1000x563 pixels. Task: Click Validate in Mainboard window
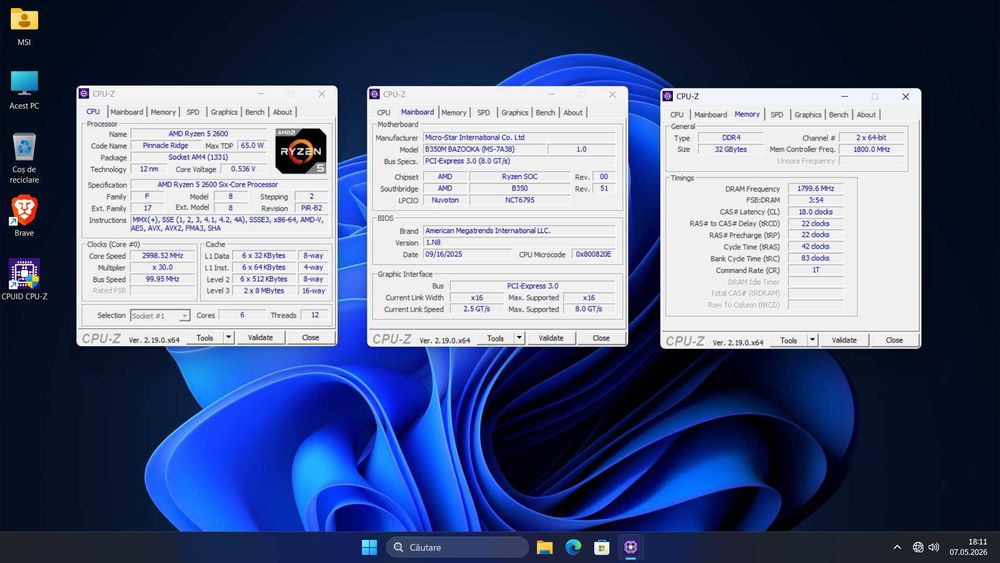click(551, 338)
